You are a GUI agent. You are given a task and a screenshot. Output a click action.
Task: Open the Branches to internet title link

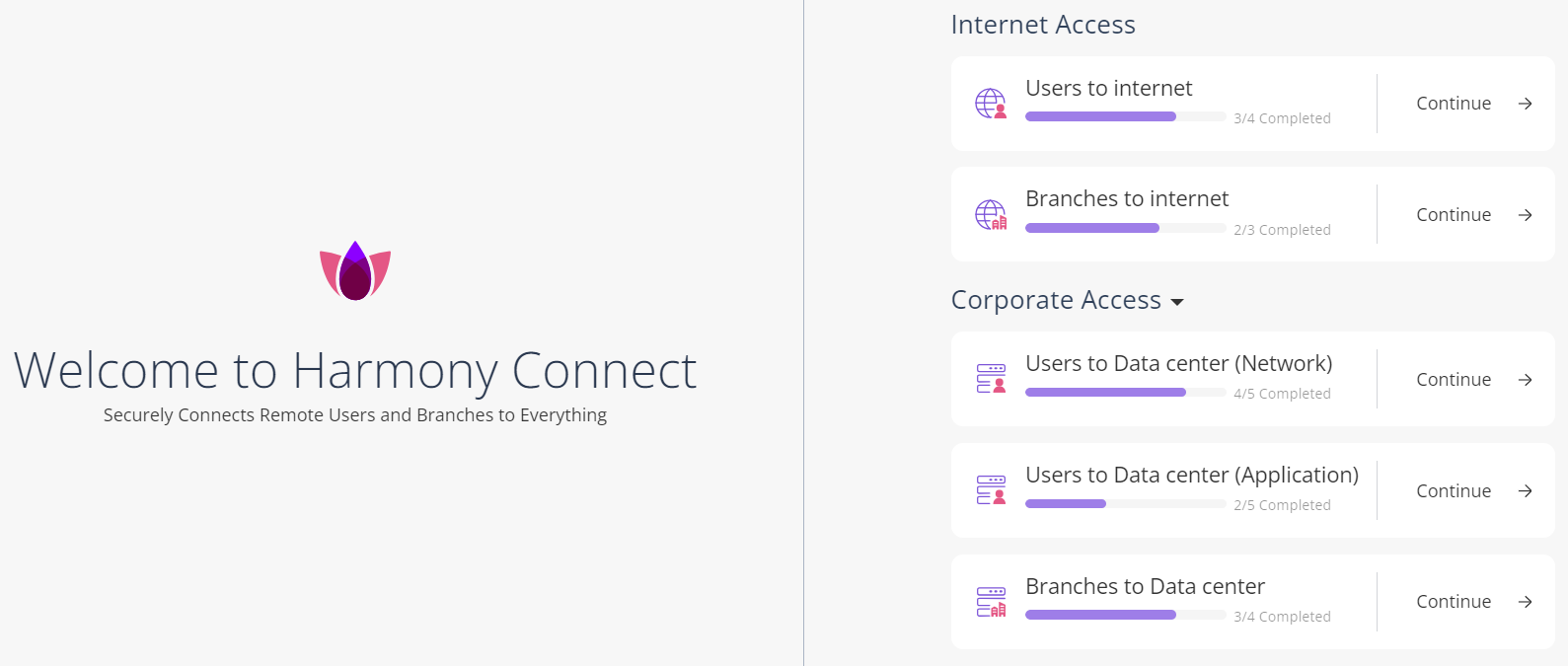click(x=1127, y=198)
